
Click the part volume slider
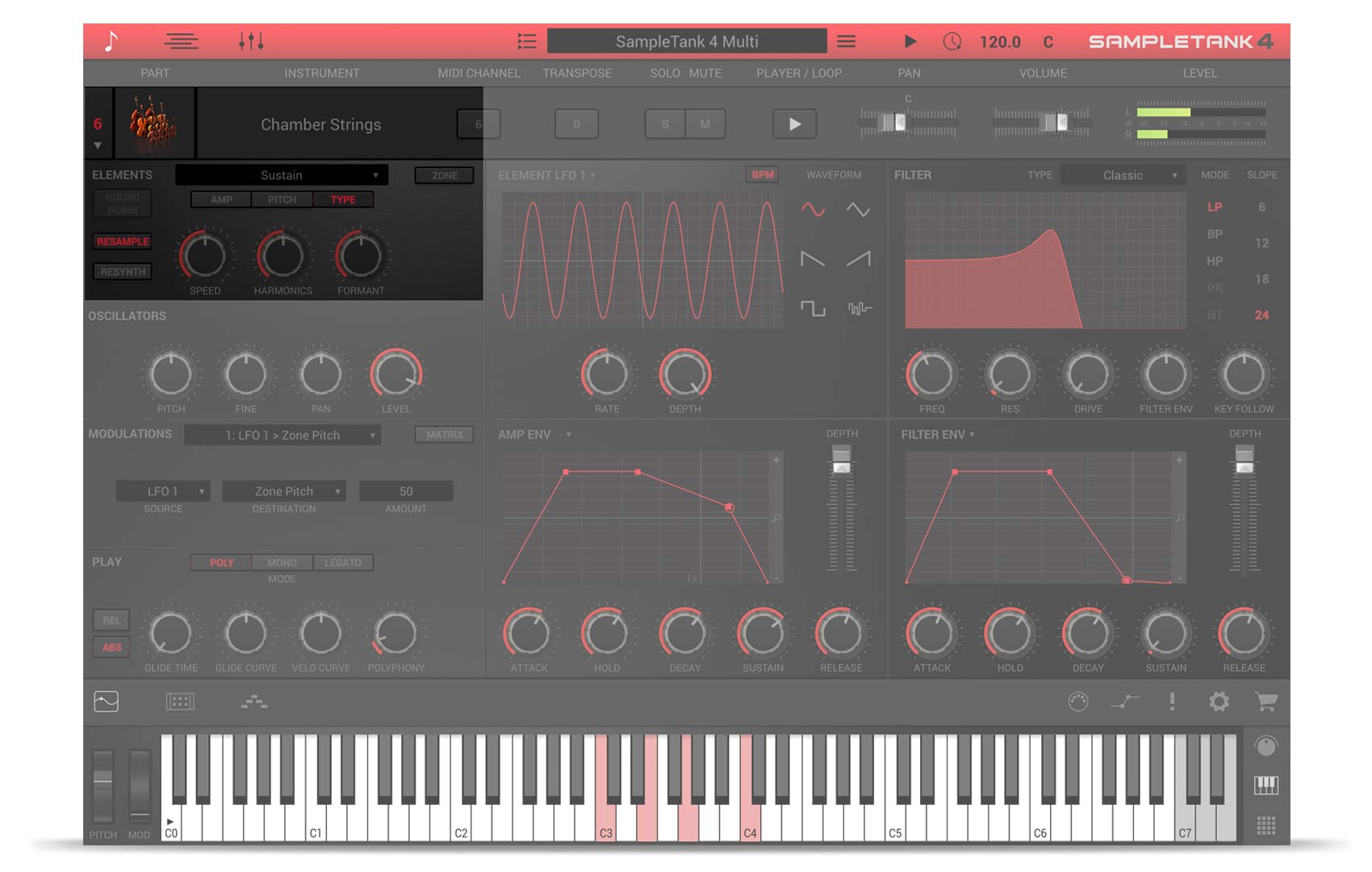coord(1042,123)
